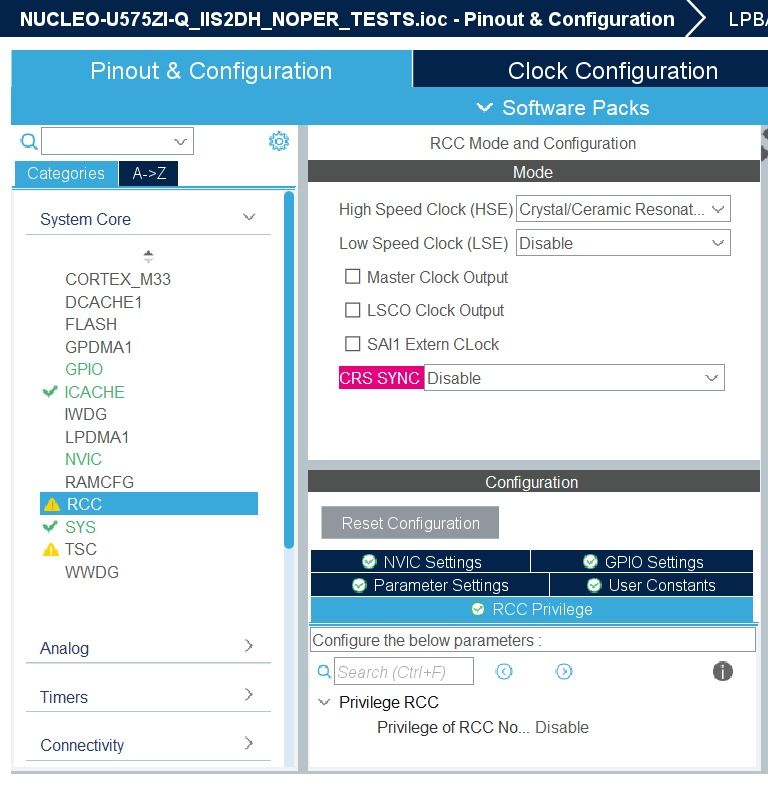Screen dimensions: 768x786
Task: Click the check icon on GPIO Settings tab
Action: click(x=591, y=562)
